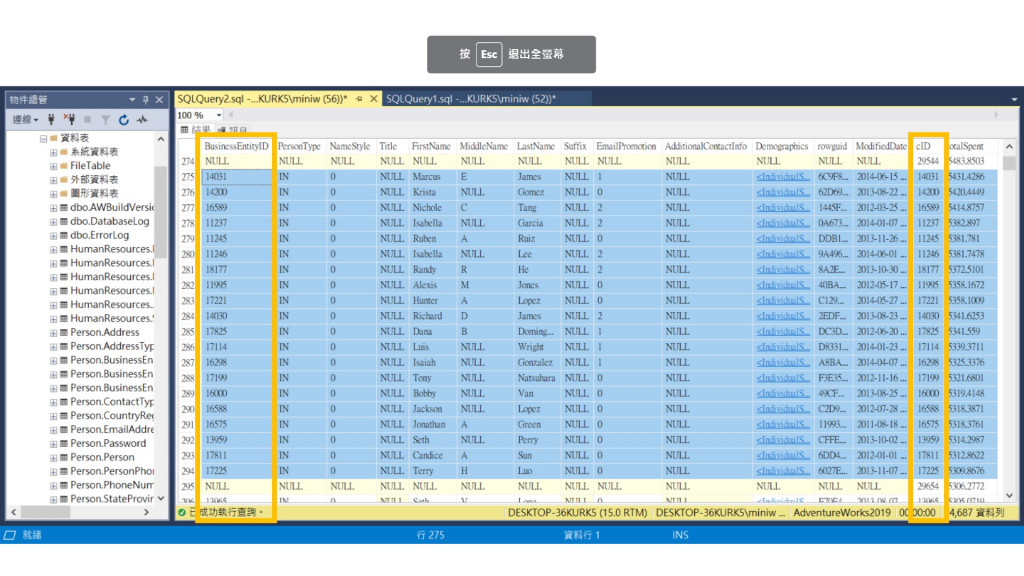Open the 物件總管 window position dropdown arrow
The image size is (1024, 576).
pyautogui.click(x=132, y=100)
